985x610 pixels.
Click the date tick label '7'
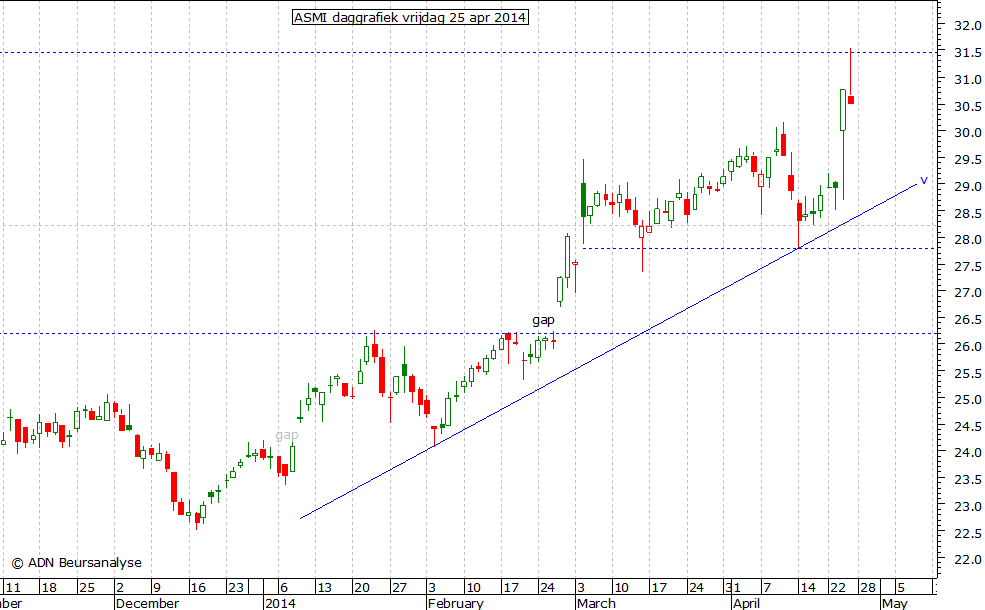(x=766, y=588)
